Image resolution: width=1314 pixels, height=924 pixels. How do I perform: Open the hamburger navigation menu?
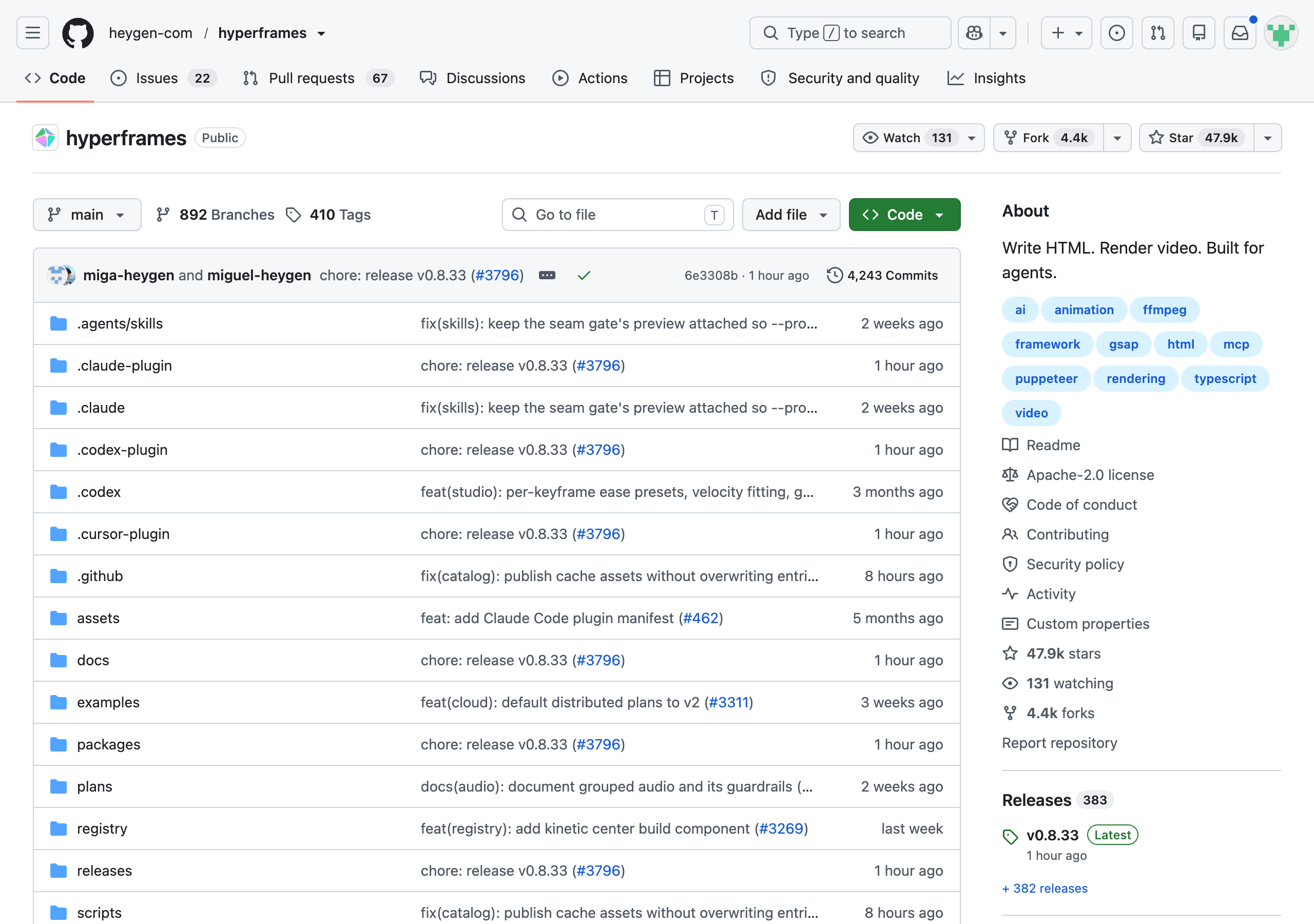click(x=33, y=33)
